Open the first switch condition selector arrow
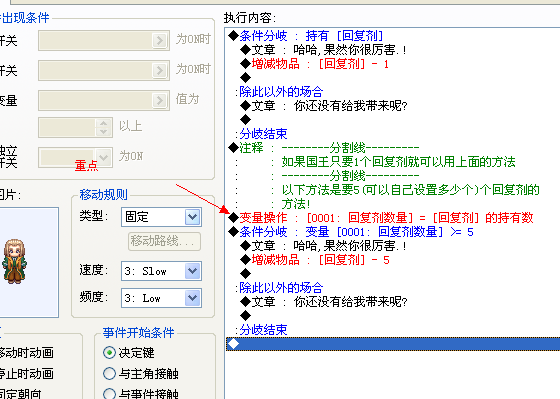 pyautogui.click(x=160, y=40)
